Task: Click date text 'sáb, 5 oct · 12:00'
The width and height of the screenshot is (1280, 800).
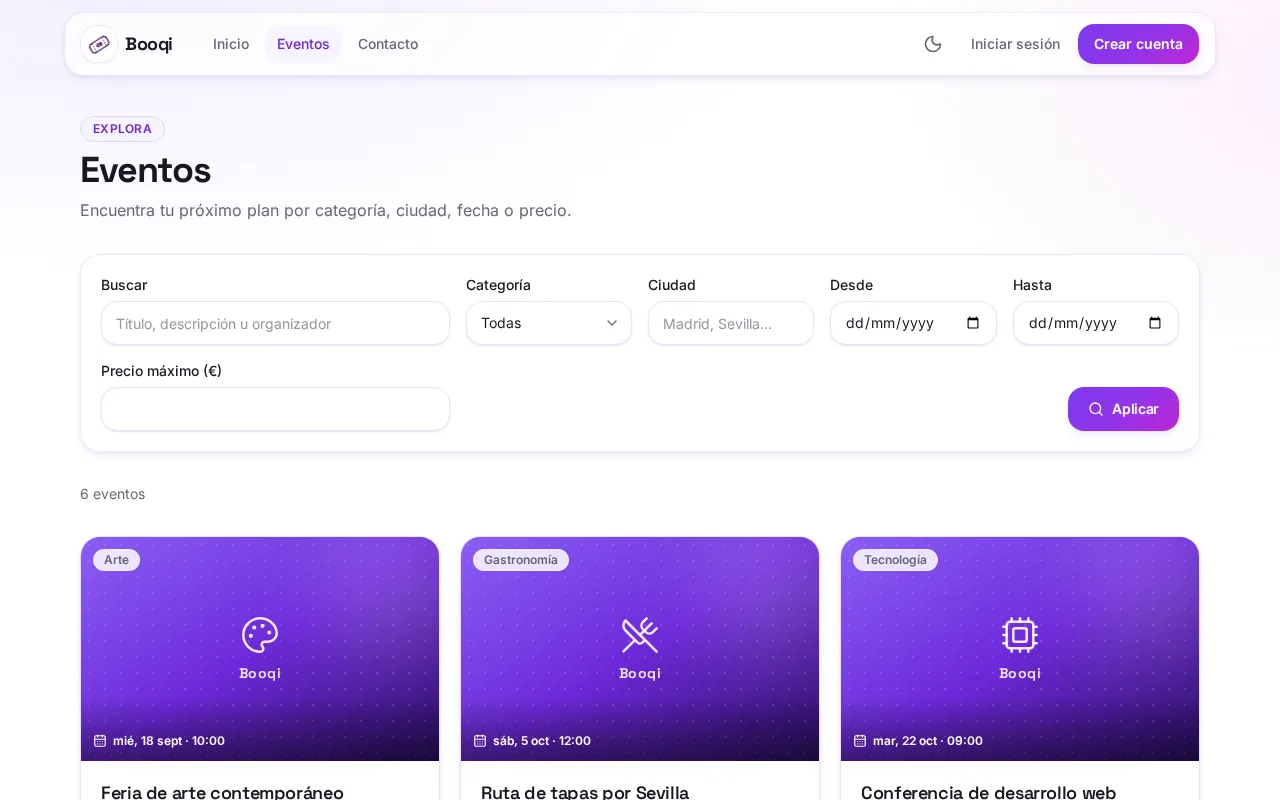Action: coord(542,741)
